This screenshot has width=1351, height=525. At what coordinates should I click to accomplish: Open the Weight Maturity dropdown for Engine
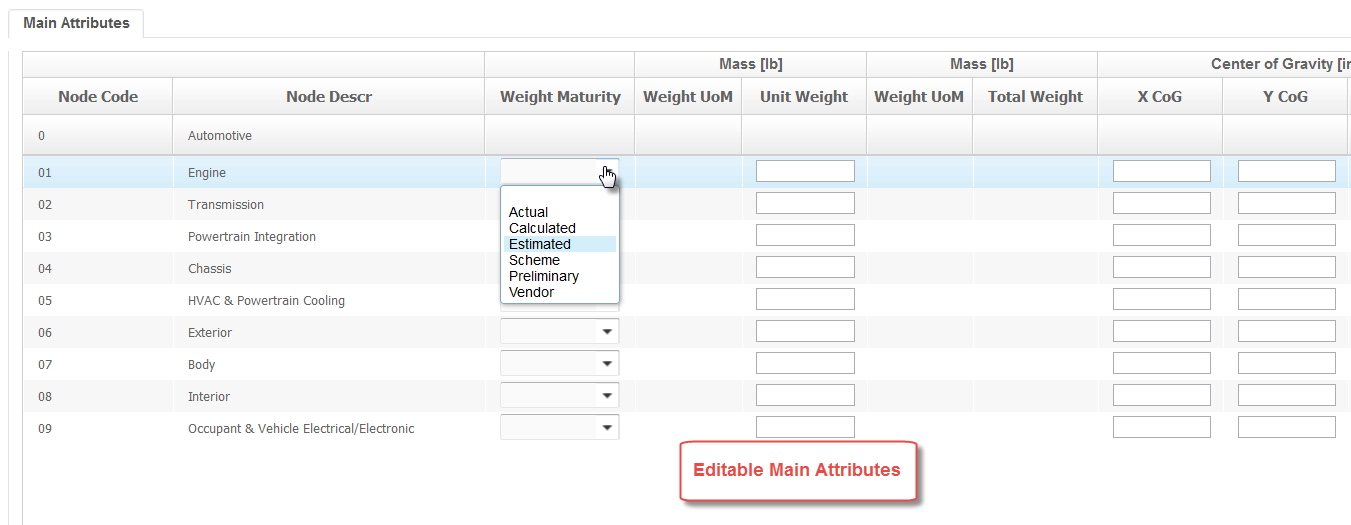coord(559,172)
